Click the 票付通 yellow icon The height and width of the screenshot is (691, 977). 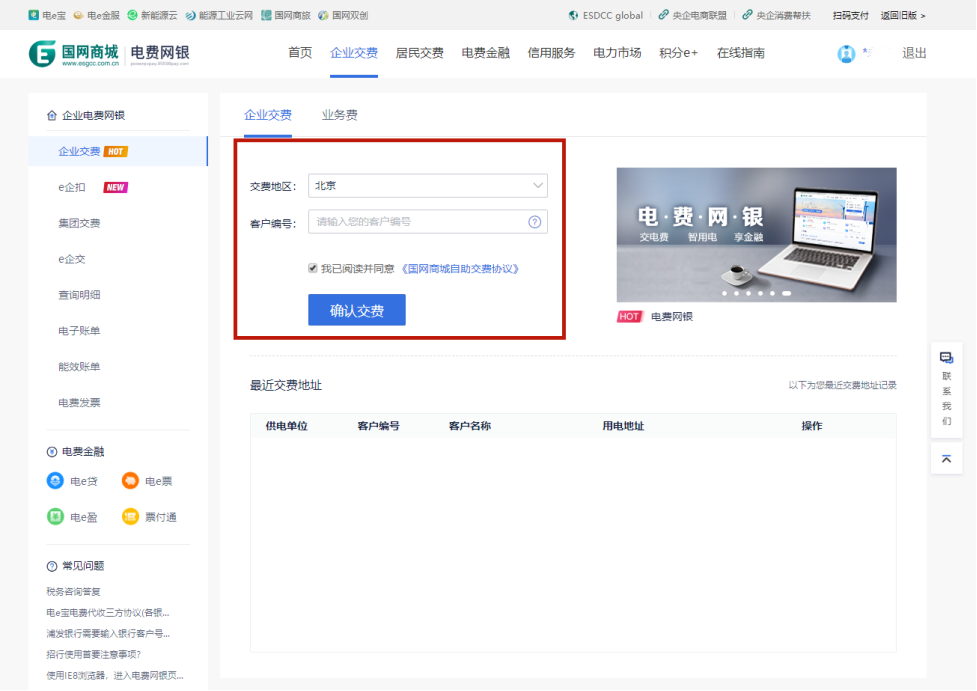click(130, 517)
